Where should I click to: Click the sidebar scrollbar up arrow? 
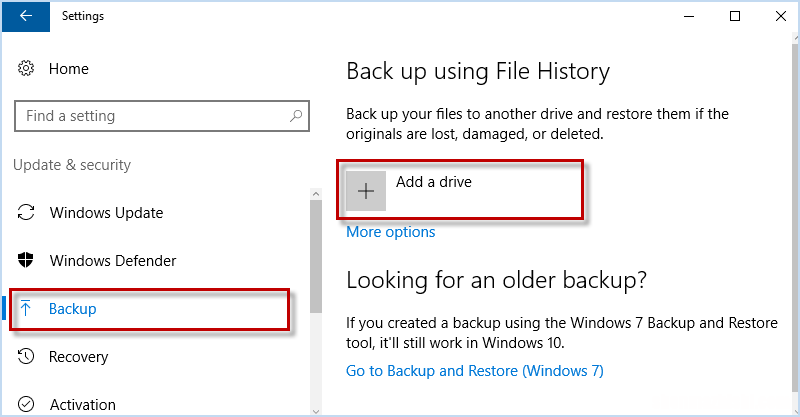tap(316, 194)
